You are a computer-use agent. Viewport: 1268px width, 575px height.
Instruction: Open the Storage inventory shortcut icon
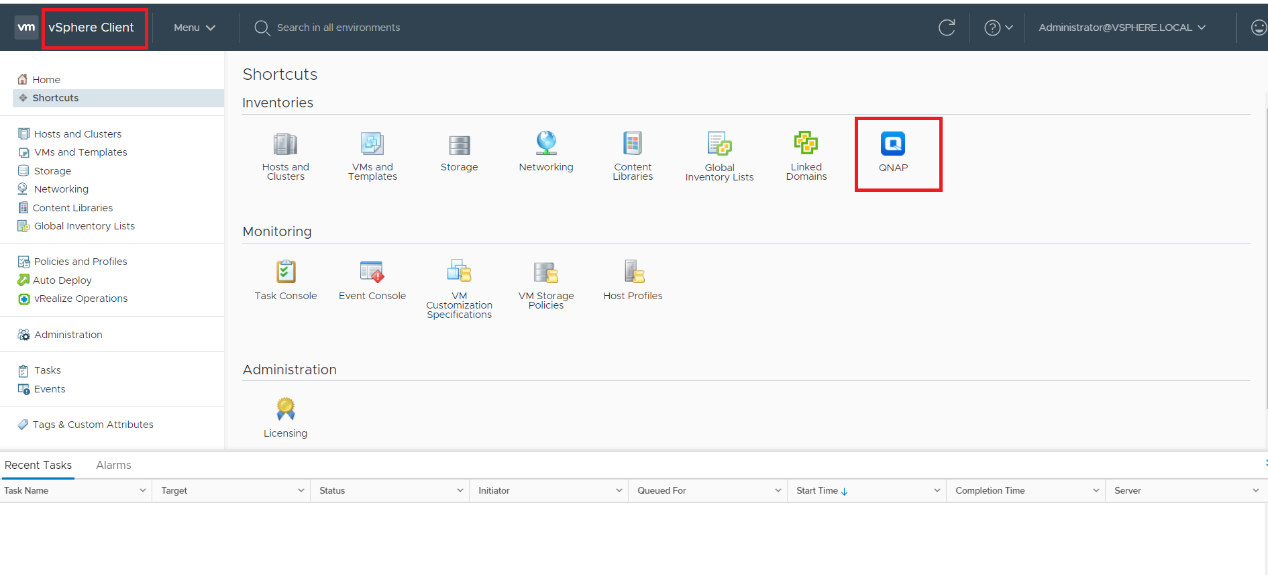click(x=459, y=145)
